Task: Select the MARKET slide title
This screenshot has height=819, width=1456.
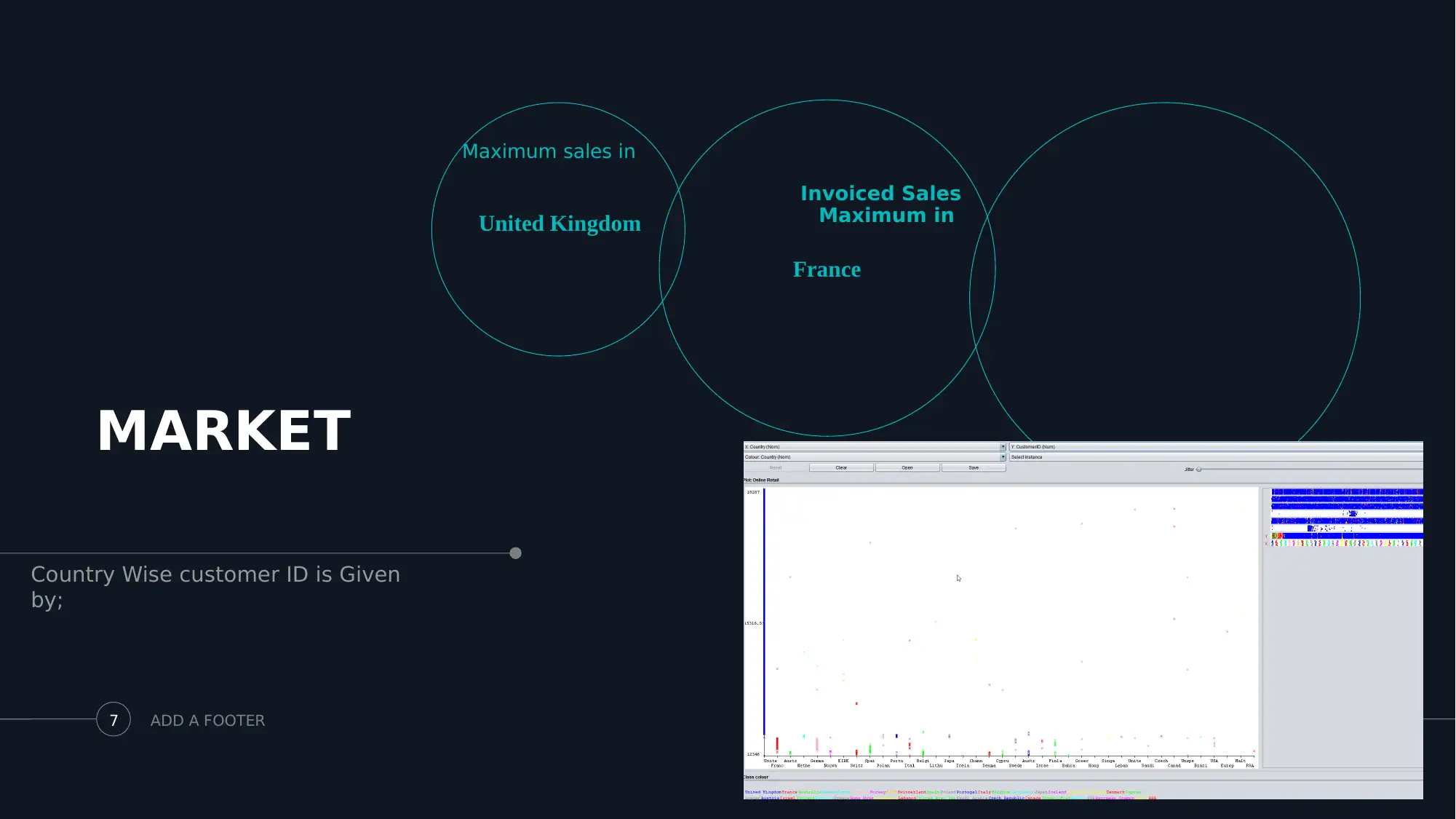Action: pyautogui.click(x=224, y=431)
